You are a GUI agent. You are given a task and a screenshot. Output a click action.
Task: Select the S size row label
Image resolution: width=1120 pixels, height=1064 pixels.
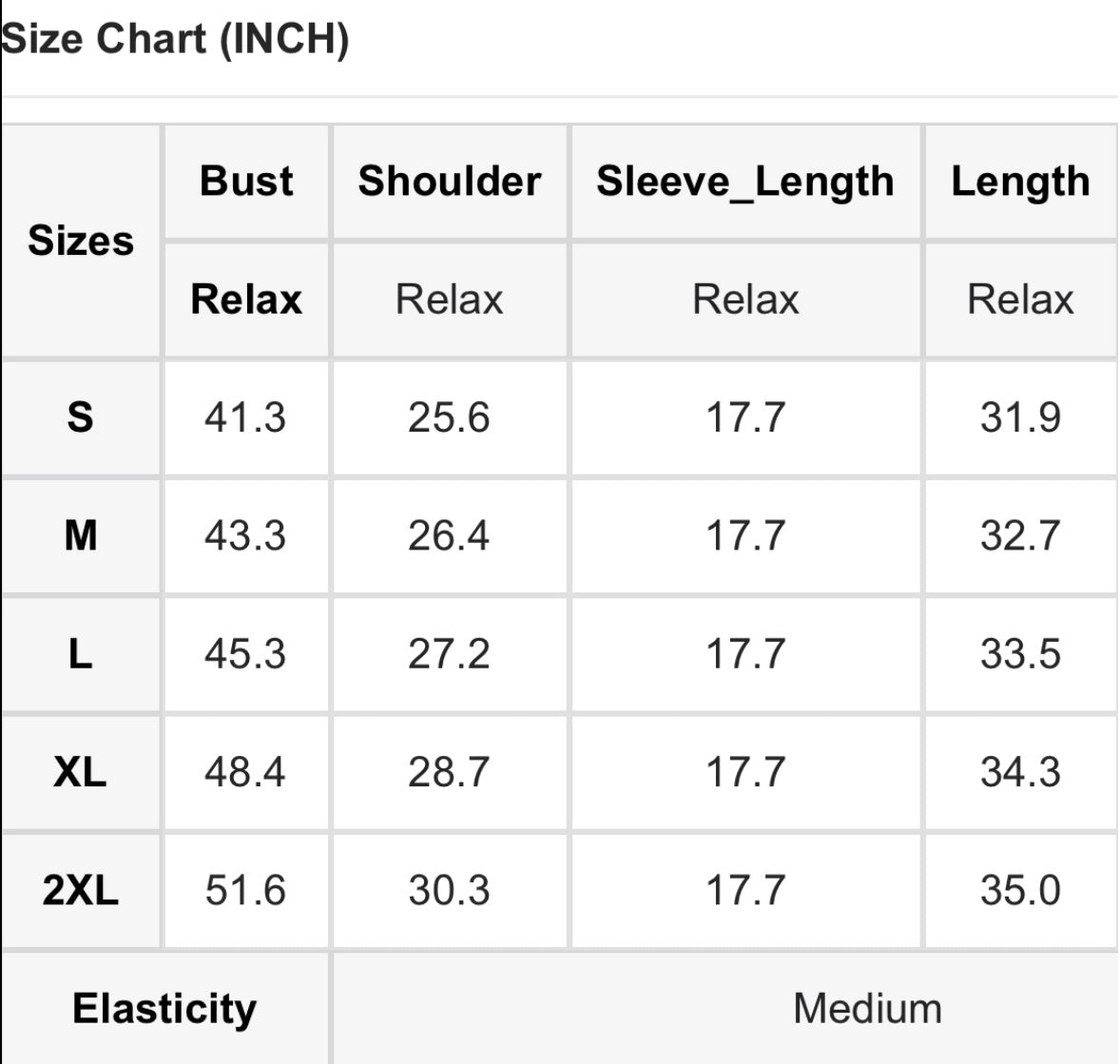click(80, 416)
